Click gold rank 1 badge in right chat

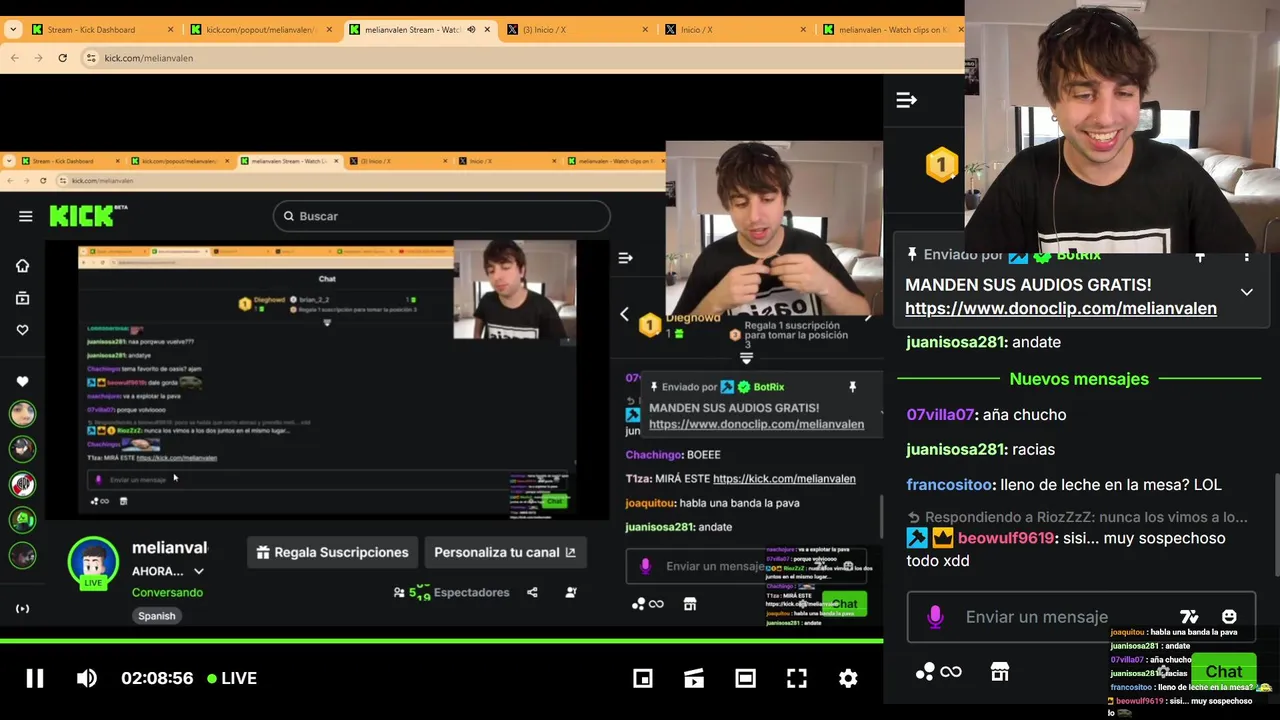pyautogui.click(x=941, y=164)
